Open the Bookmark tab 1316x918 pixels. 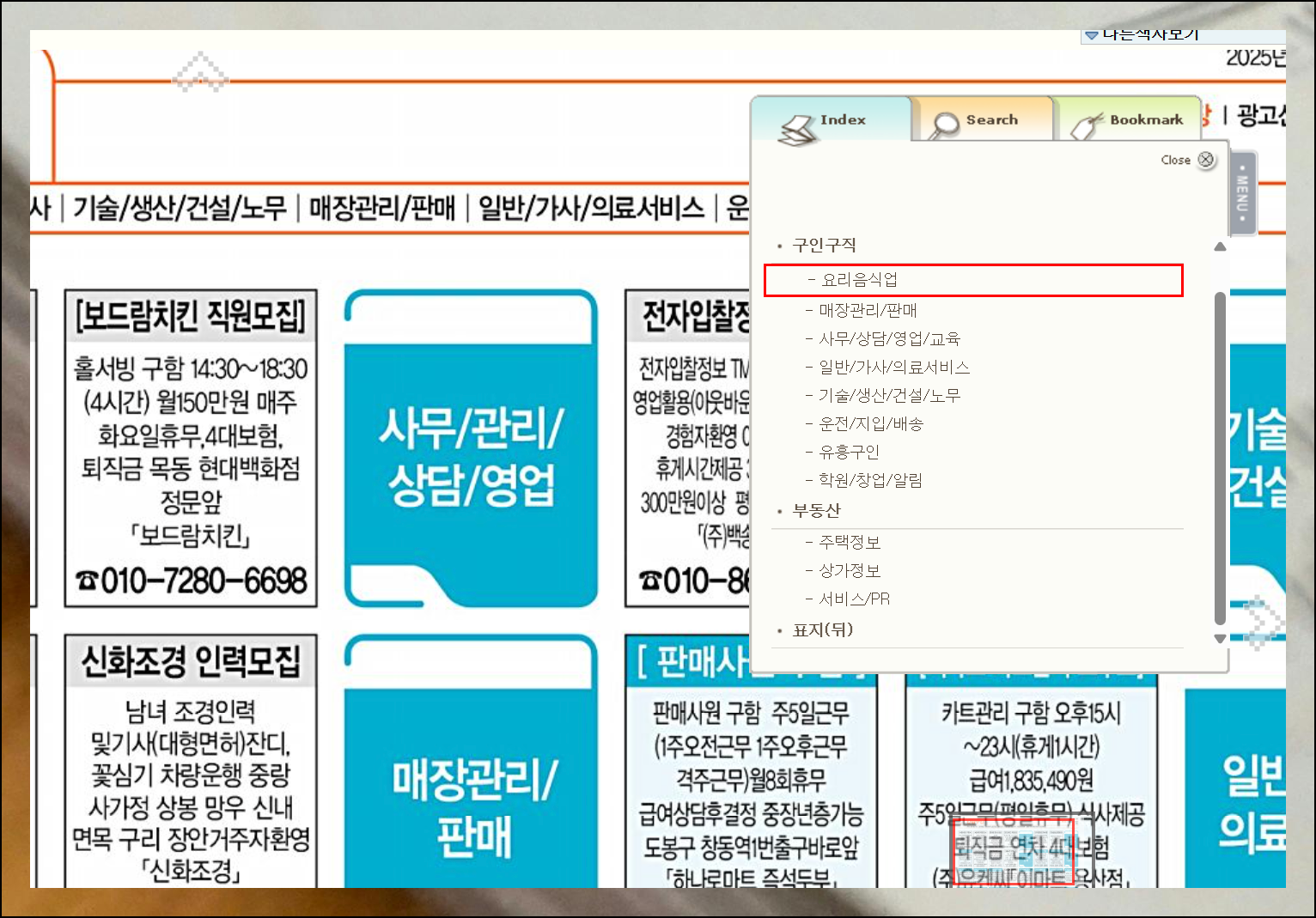point(1127,119)
